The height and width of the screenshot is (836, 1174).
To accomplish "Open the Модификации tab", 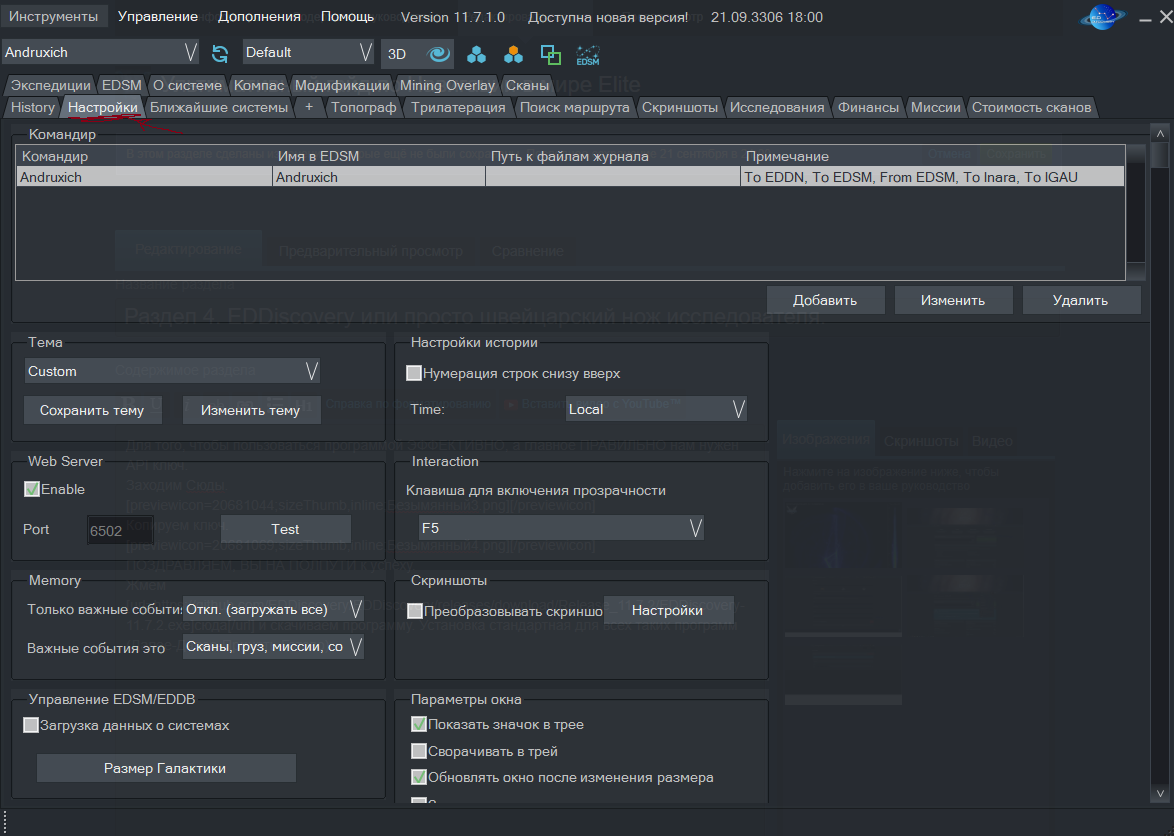I will (x=342, y=85).
